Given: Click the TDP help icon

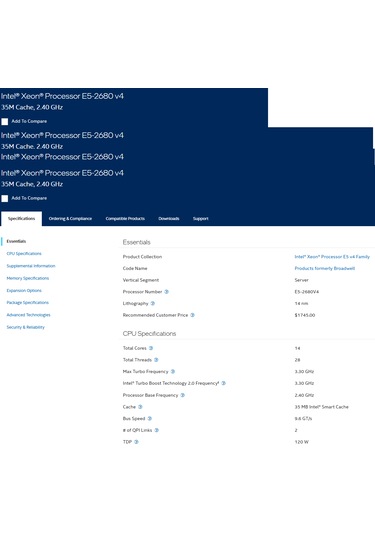Looking at the screenshot, I should pos(136,442).
